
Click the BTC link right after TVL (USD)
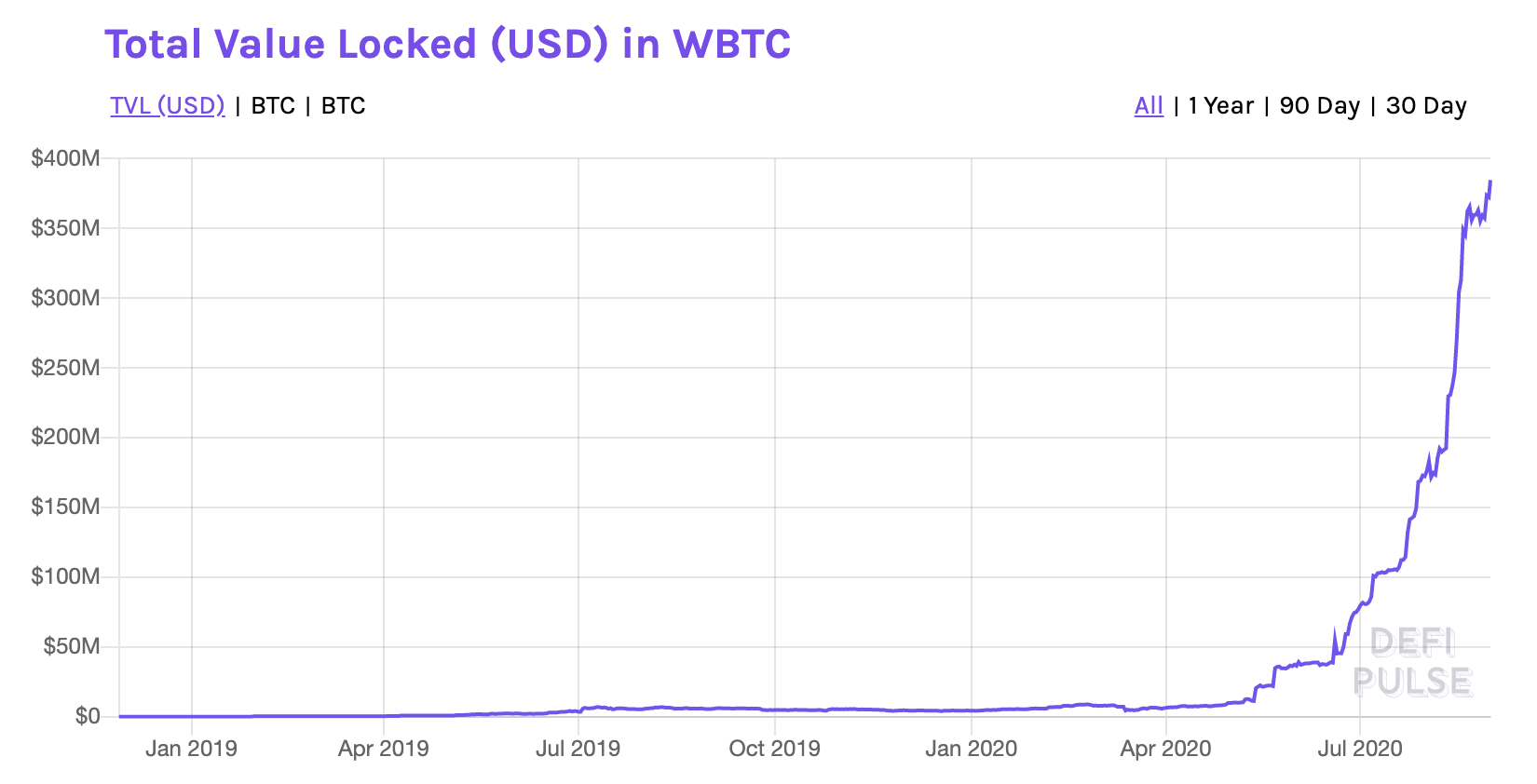tap(273, 106)
